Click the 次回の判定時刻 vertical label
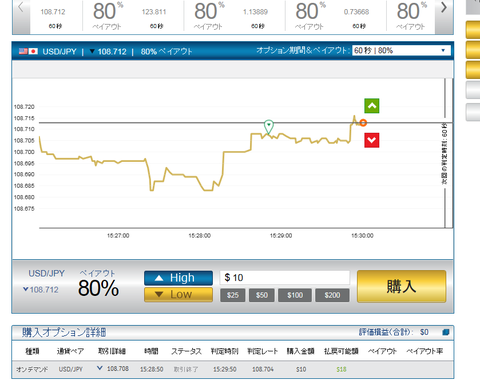This screenshot has width=480, height=380. point(444,154)
